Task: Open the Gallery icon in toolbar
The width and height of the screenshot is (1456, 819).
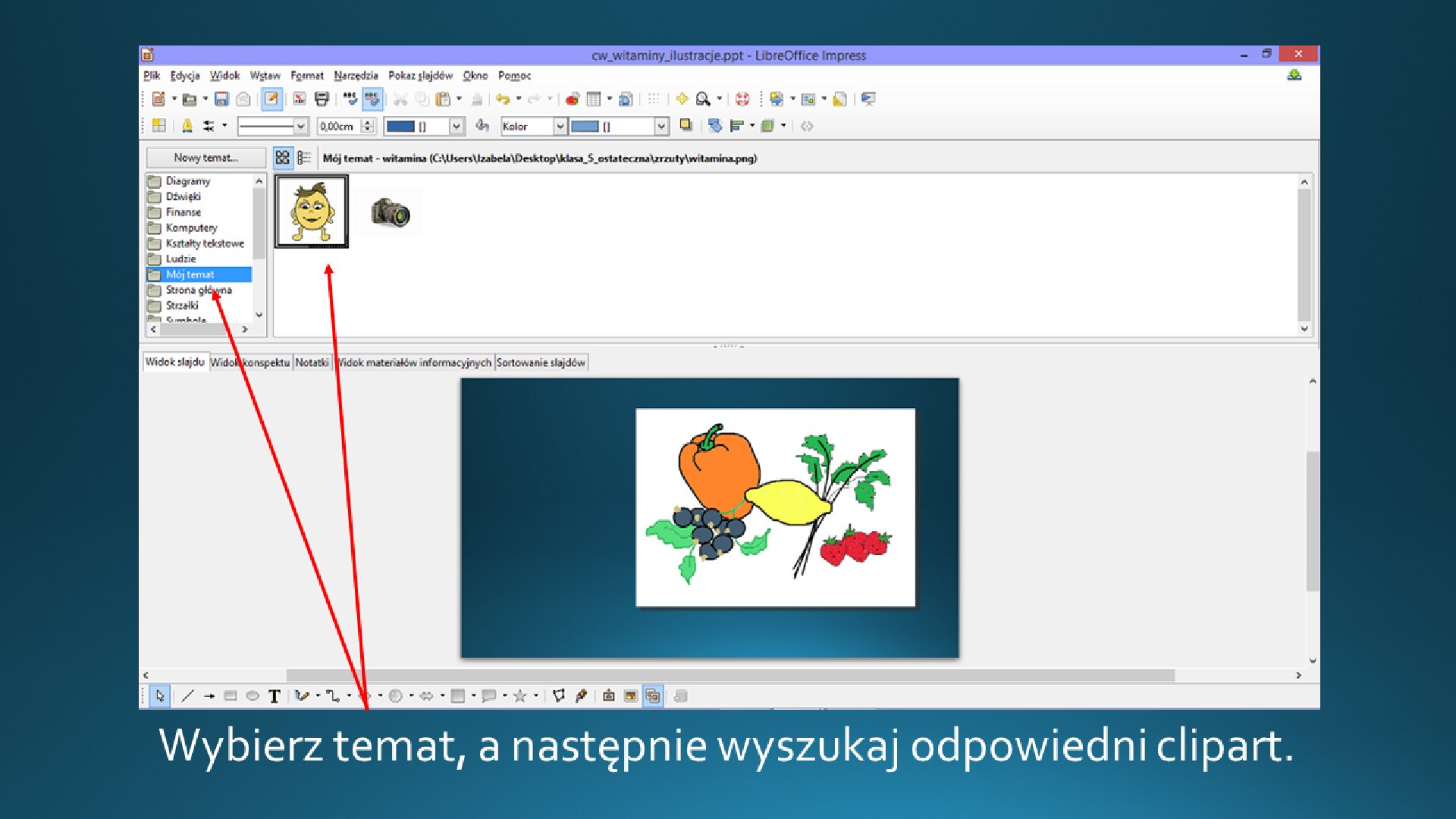Action: pos(806,99)
